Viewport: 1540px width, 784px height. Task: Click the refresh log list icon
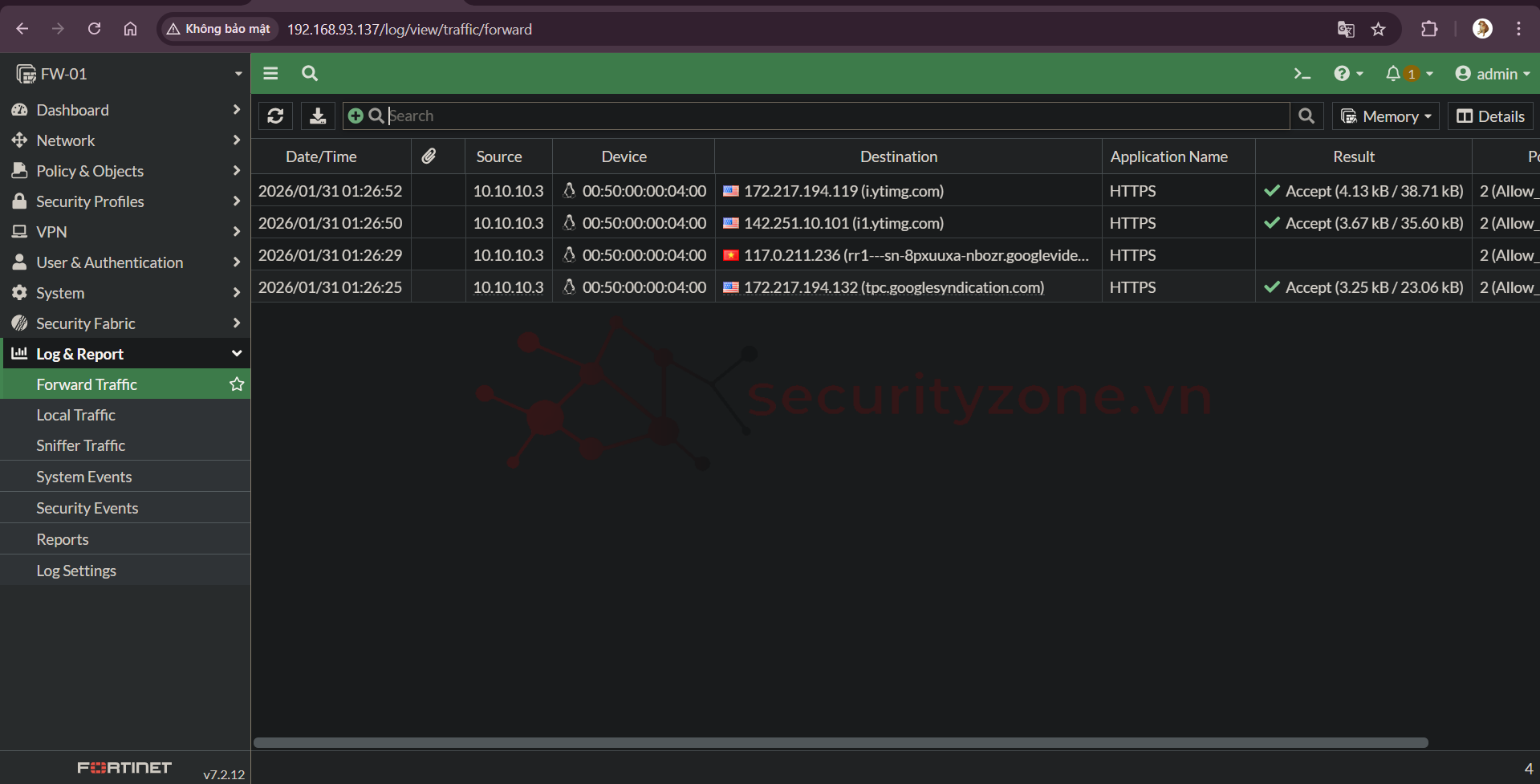tap(275, 116)
